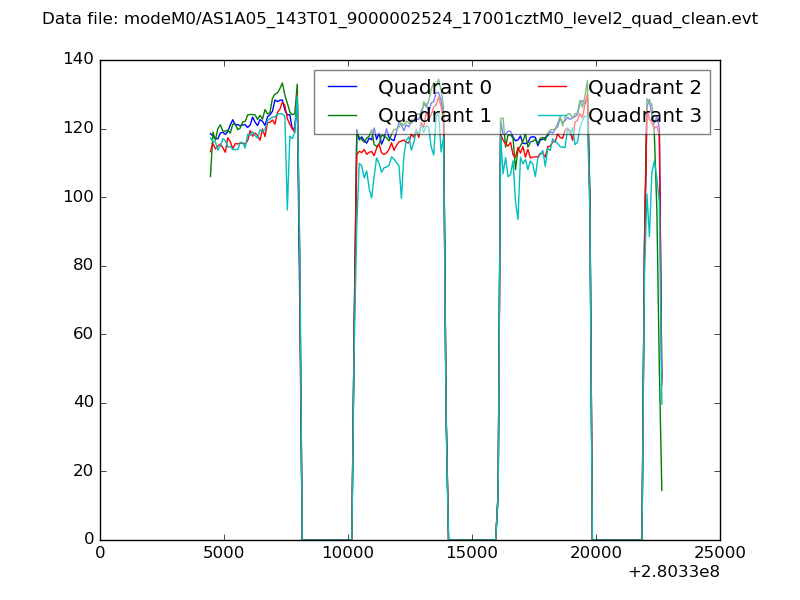Screen dimensions: 800x600
Task: Click the green Quadrant 1 legend line
Action: point(343,116)
